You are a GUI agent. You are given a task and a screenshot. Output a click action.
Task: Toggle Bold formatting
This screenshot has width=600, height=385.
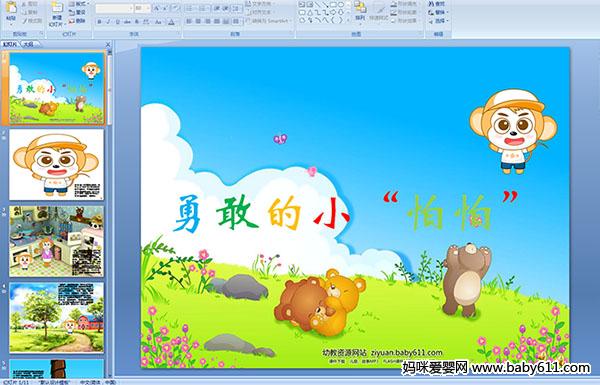(100, 22)
